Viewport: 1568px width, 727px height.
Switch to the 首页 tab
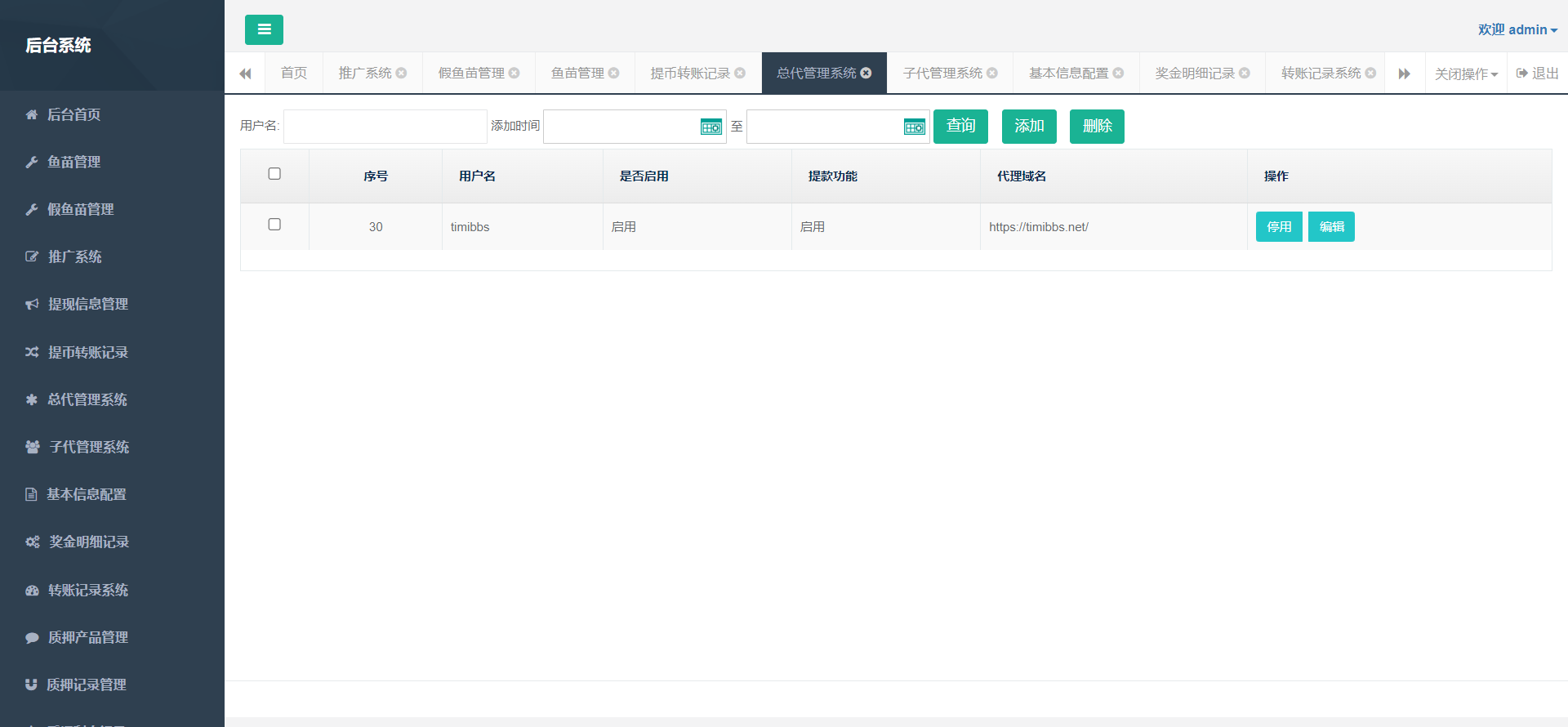coord(294,73)
